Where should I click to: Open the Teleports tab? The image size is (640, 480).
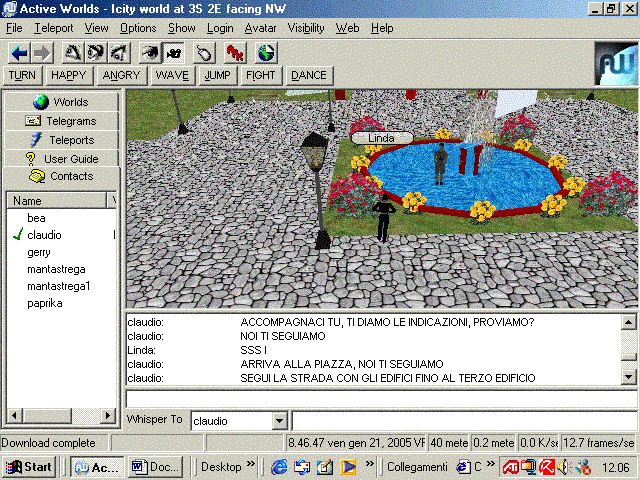pyautogui.click(x=62, y=140)
